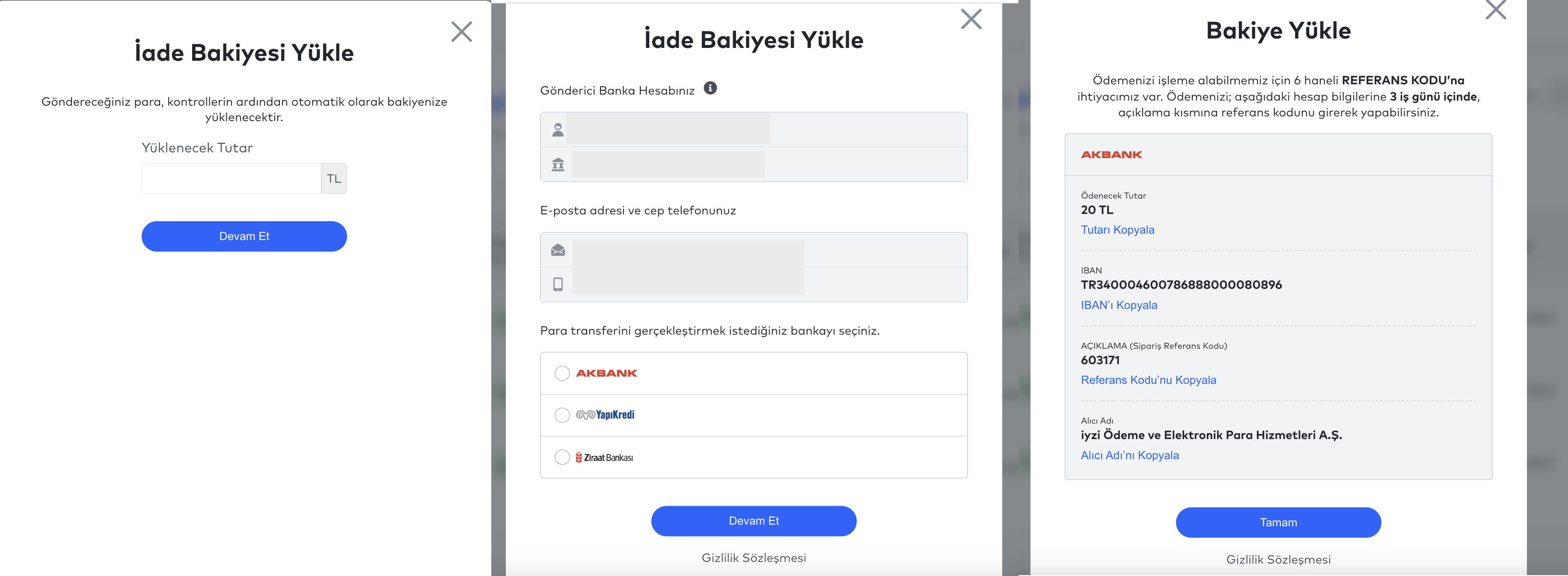Click Devam Et under the amount field
The image size is (1568, 576).
point(244,236)
